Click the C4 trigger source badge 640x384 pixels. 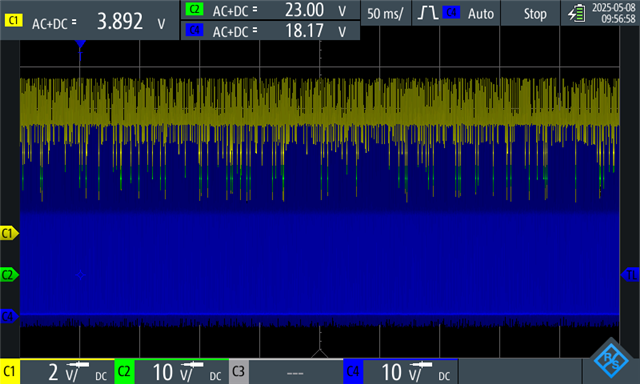451,13
